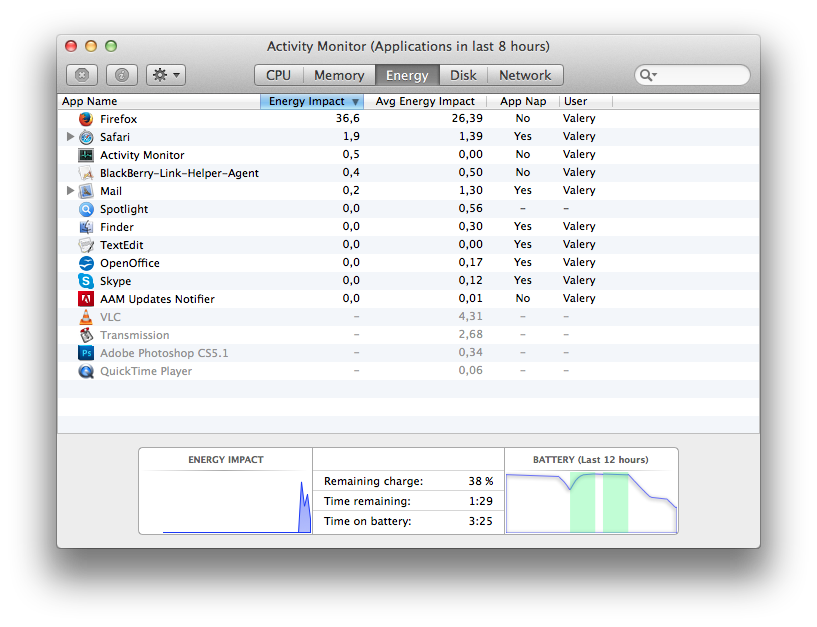Image resolution: width=817 pixels, height=627 pixels.
Task: Click the Energy Impact graph
Action: click(x=226, y=502)
